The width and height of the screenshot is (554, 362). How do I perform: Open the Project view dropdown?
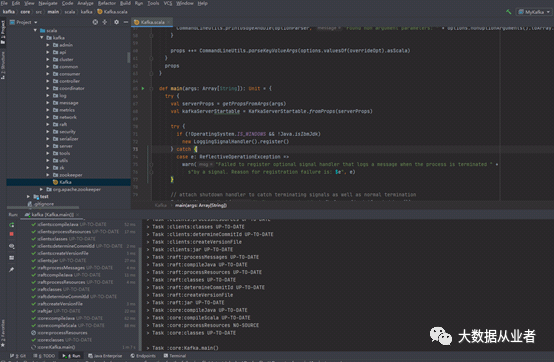point(23,22)
